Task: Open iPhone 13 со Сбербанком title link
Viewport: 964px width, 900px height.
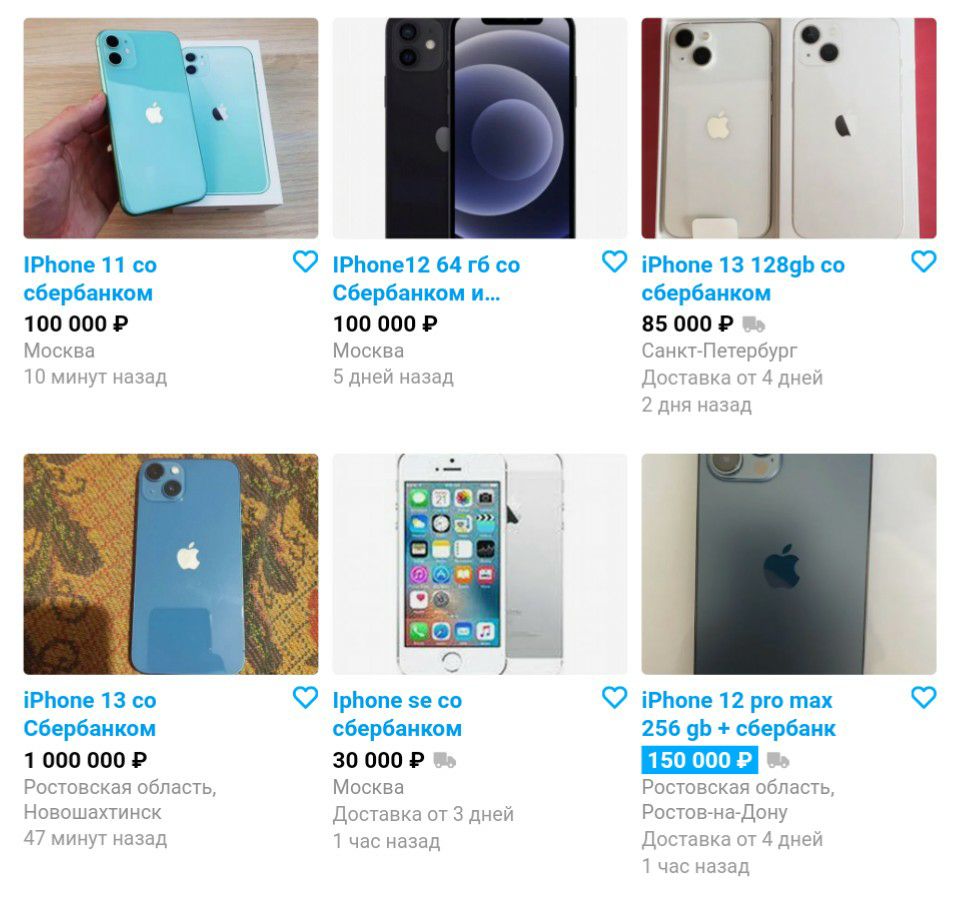Action: (x=90, y=714)
